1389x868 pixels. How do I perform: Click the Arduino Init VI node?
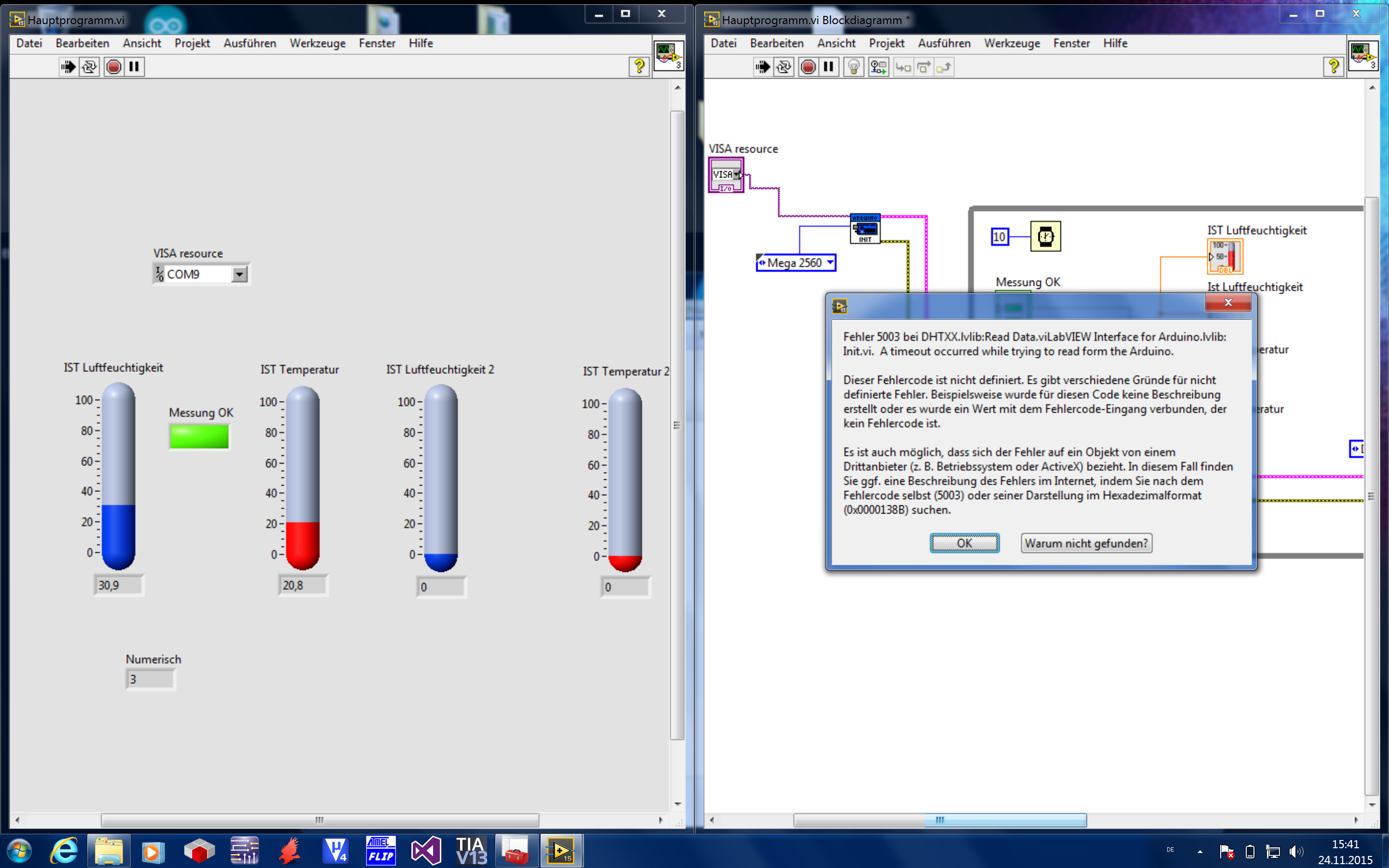(865, 229)
